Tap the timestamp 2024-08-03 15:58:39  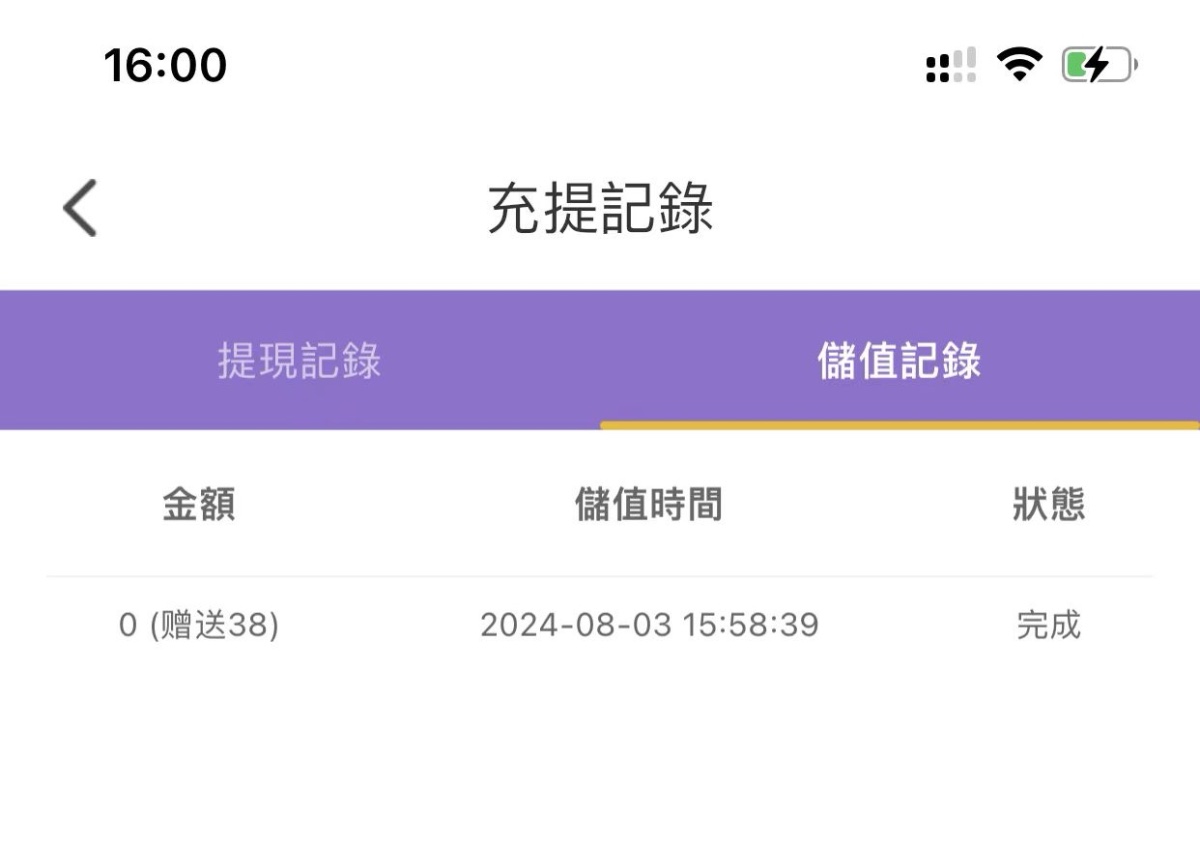pyautogui.click(x=650, y=626)
